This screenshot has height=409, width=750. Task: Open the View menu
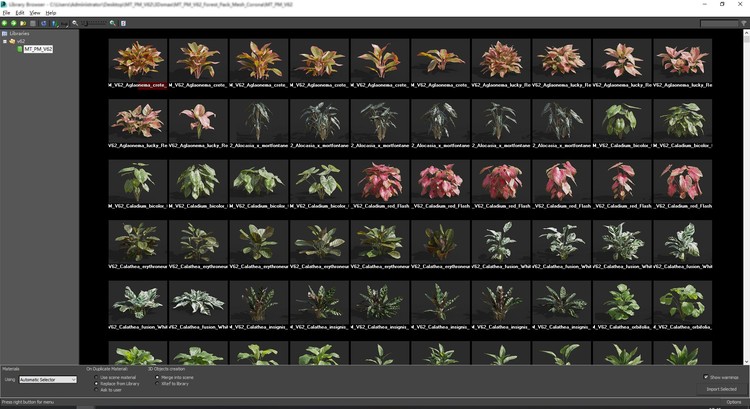[34, 13]
